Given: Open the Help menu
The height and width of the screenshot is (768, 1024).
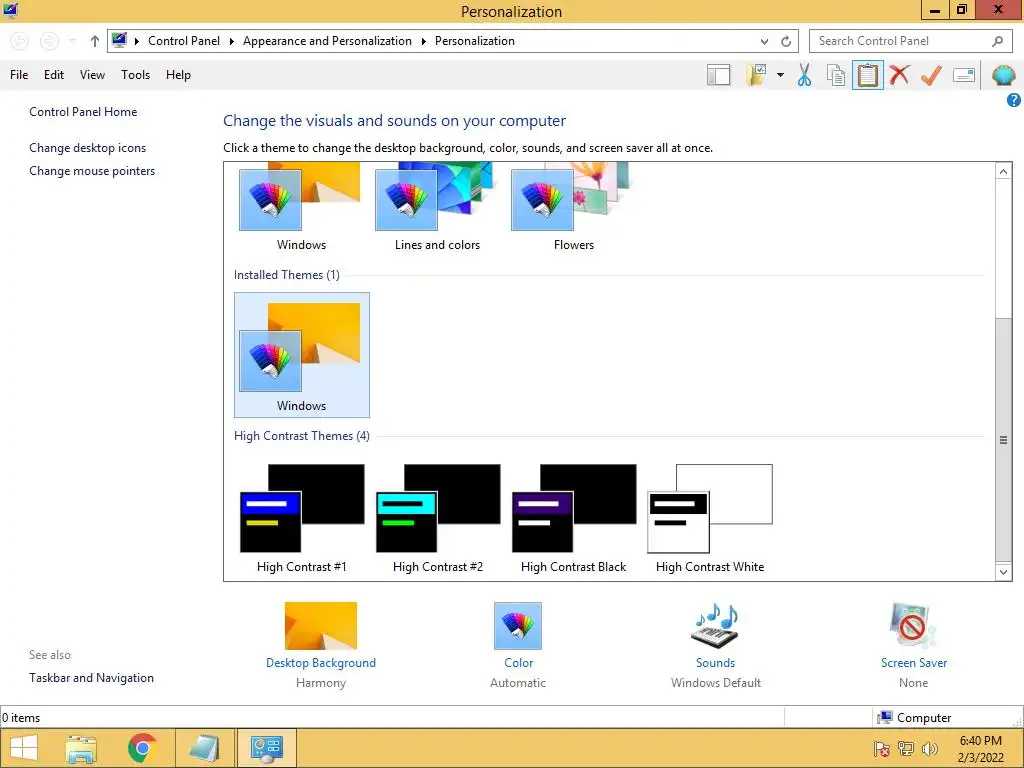Looking at the screenshot, I should point(178,74).
